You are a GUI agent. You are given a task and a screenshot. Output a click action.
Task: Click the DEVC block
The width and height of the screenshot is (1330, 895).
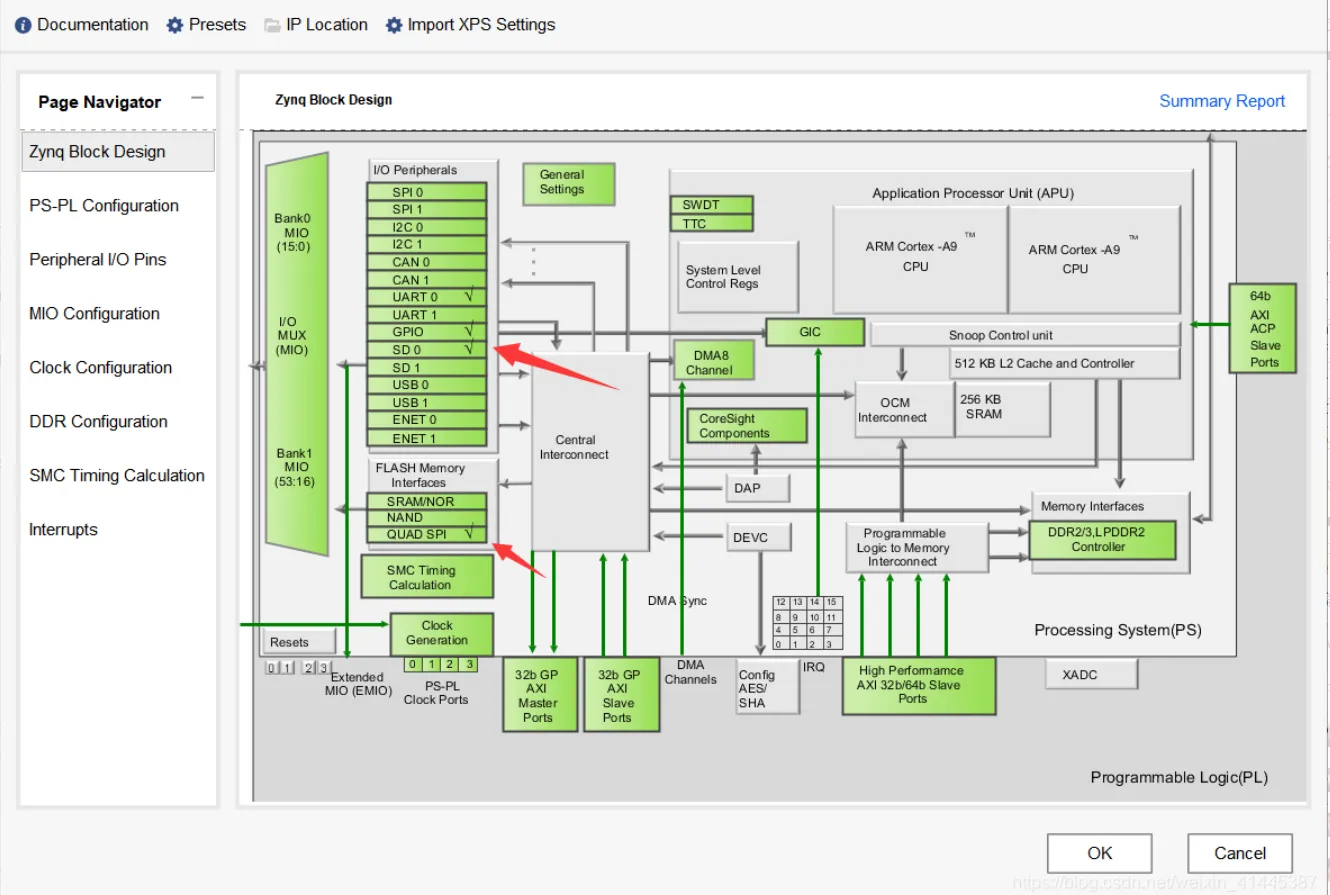coord(759,538)
